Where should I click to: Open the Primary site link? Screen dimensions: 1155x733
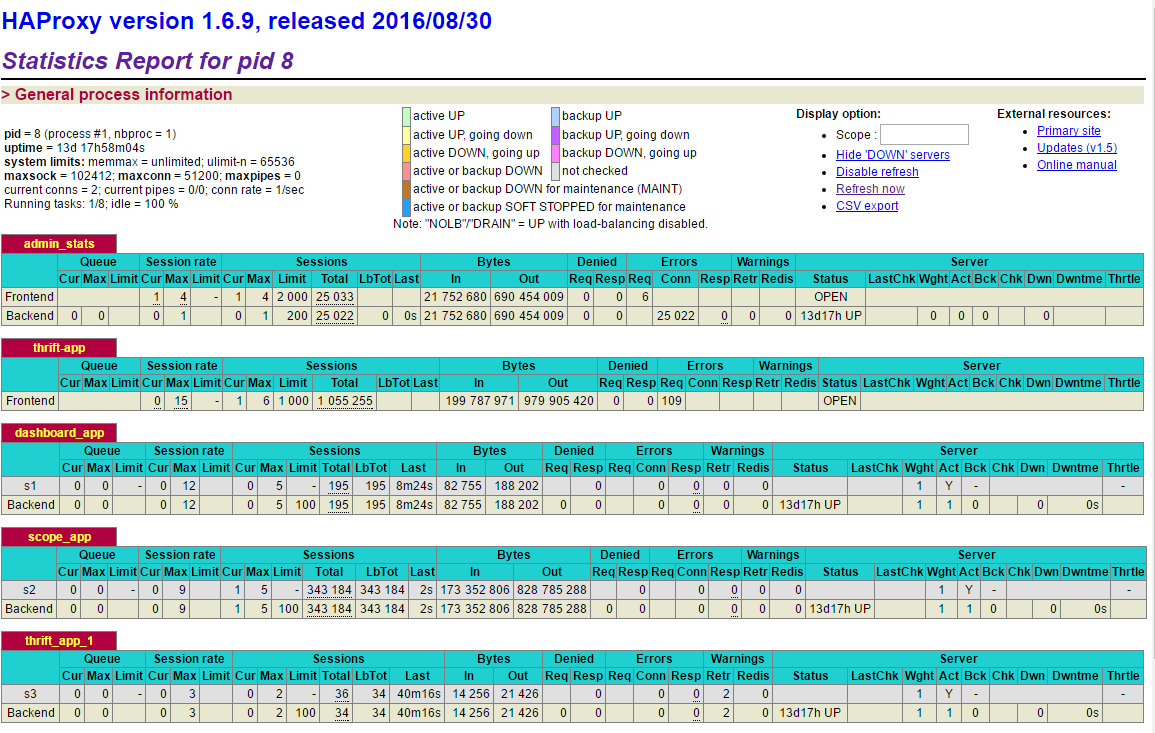tap(1068, 131)
